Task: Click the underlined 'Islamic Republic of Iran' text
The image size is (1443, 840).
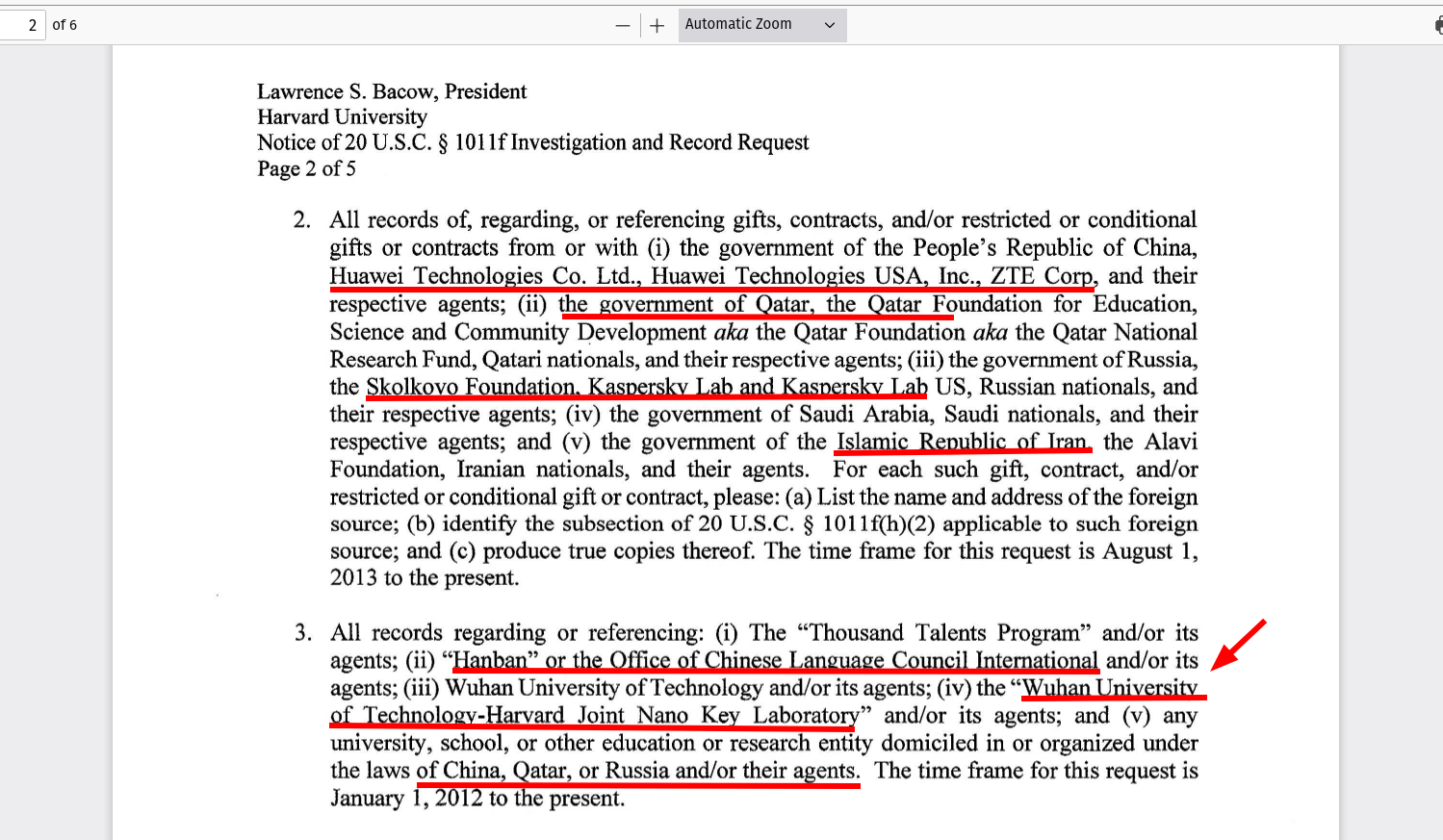Action: tap(962, 442)
